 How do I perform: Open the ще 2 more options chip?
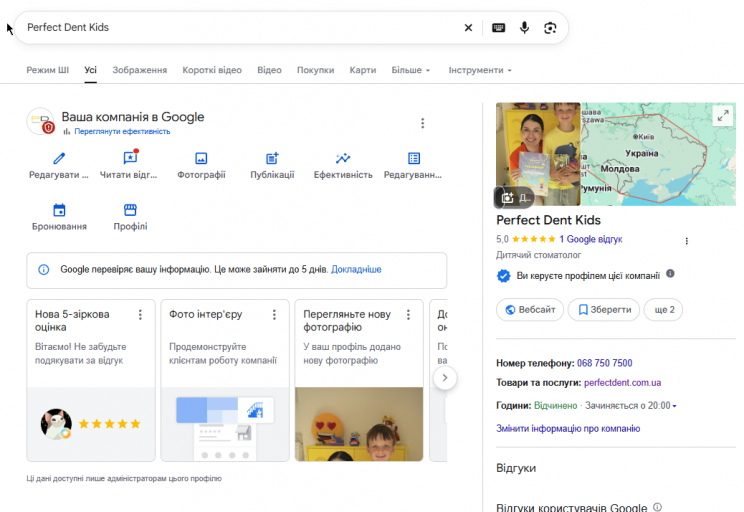663,309
